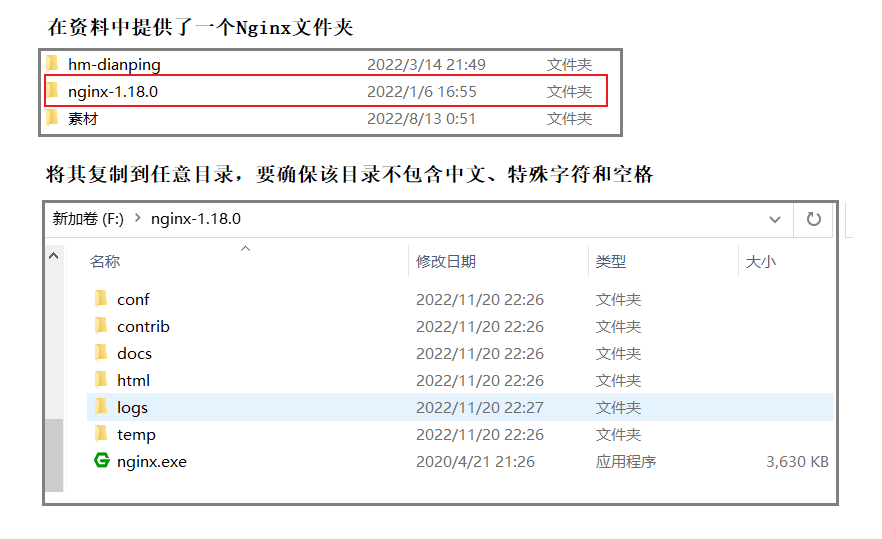Select the highlighted logs folder row
This screenshot has height=539, width=882.
460,407
